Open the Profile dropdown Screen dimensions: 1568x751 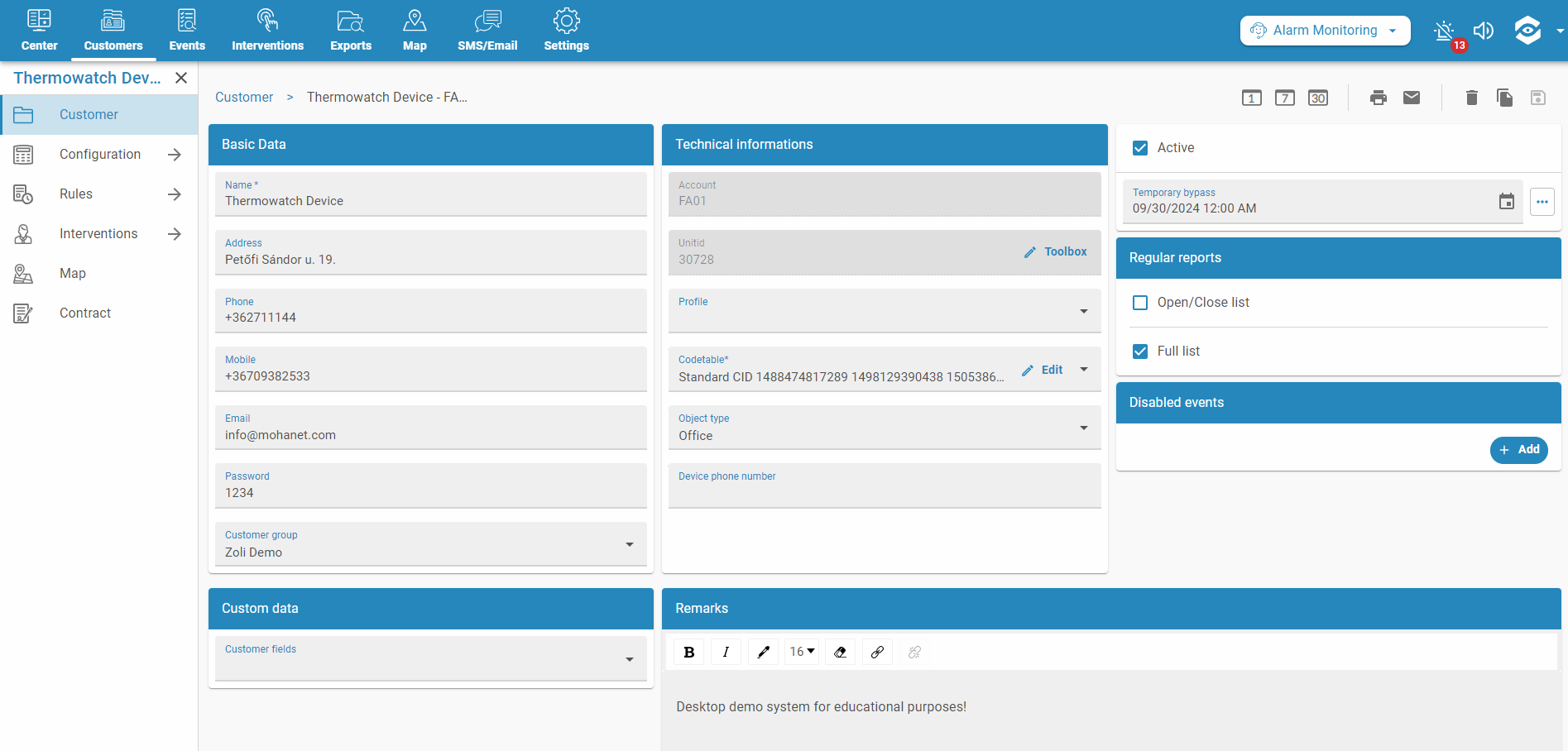(x=885, y=311)
